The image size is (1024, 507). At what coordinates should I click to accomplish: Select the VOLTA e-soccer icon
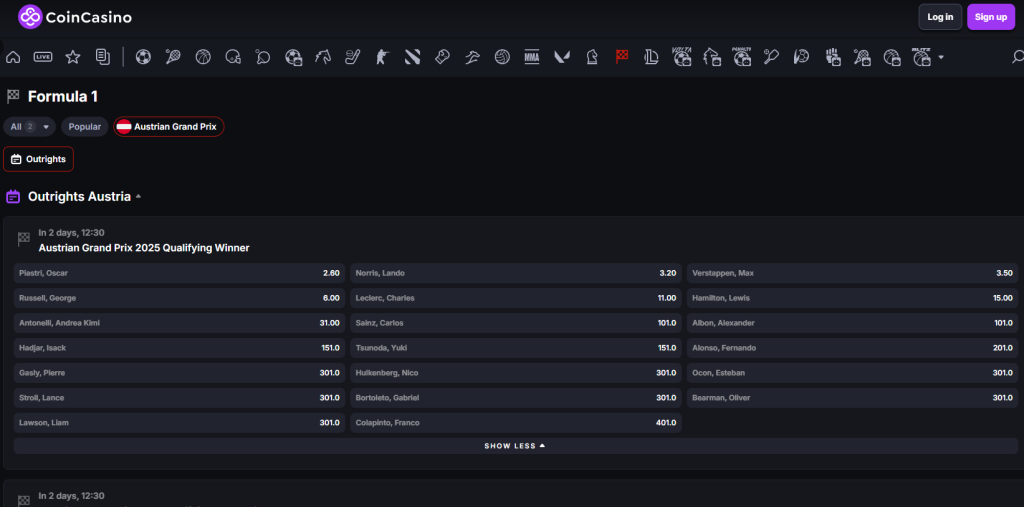[x=682, y=57]
